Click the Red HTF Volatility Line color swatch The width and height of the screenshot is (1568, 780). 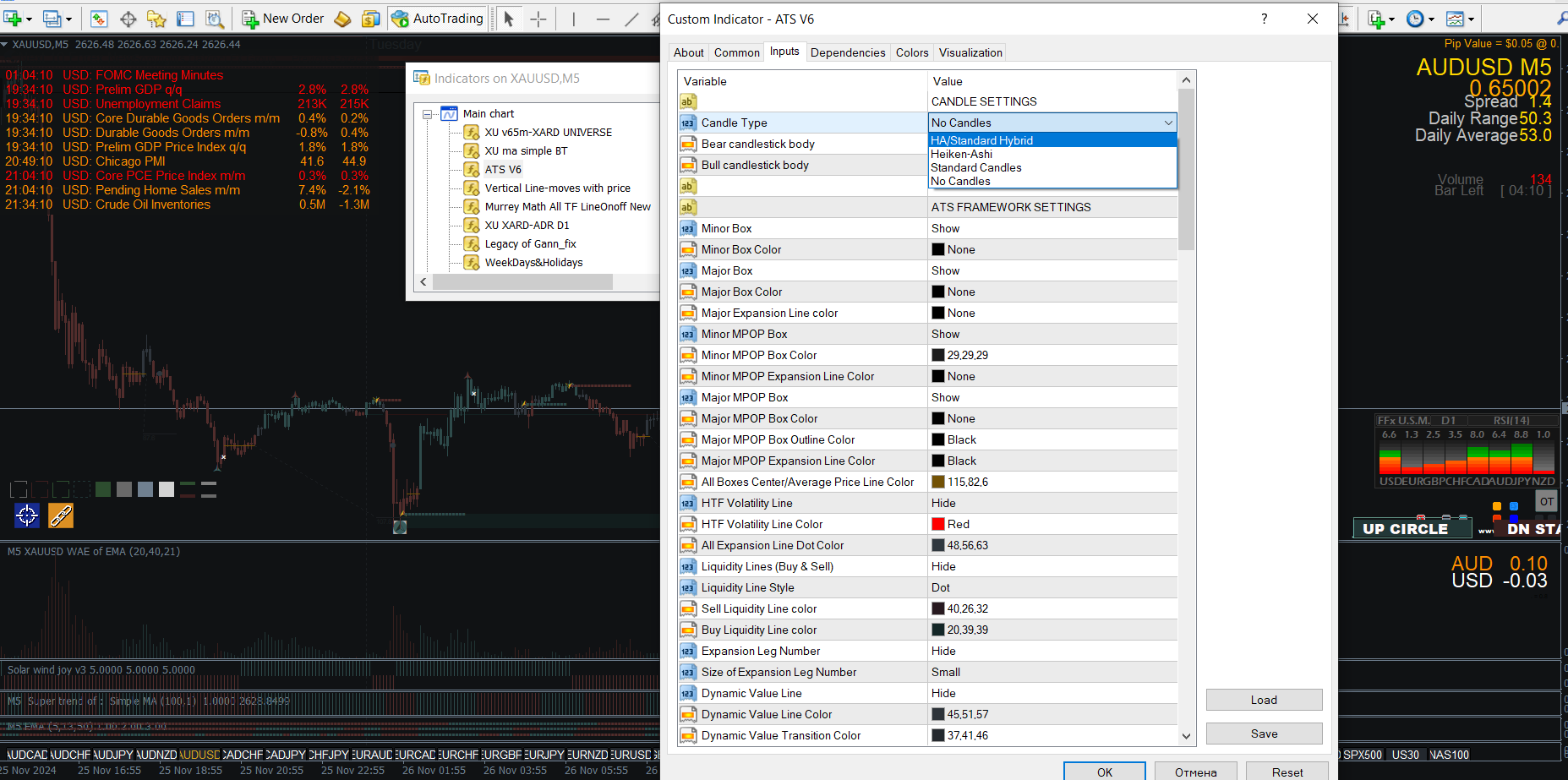938,524
